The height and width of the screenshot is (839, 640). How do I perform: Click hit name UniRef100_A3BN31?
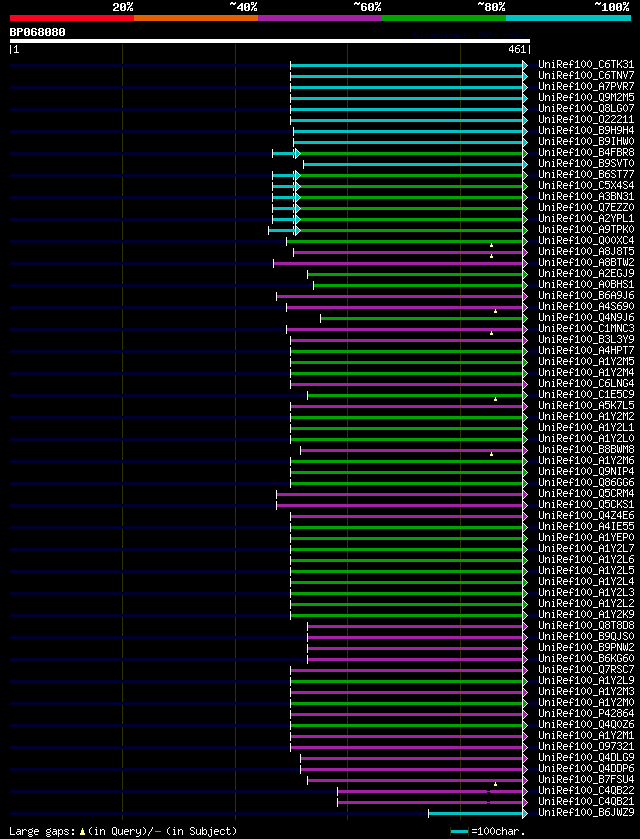(x=586, y=196)
